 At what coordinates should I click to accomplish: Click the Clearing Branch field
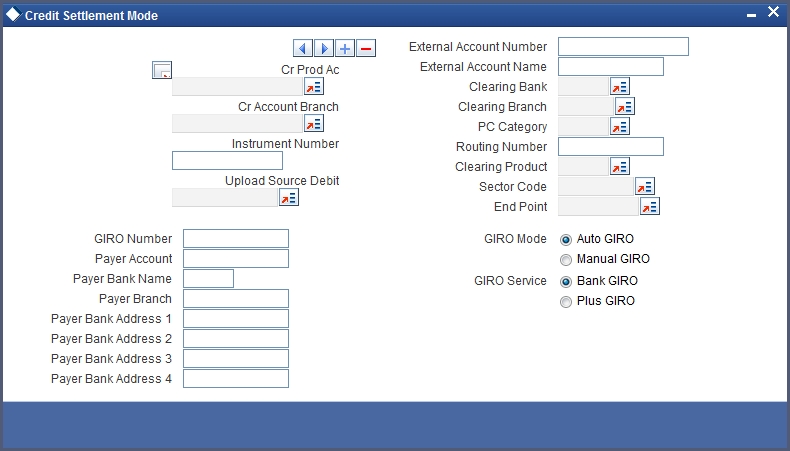586,107
